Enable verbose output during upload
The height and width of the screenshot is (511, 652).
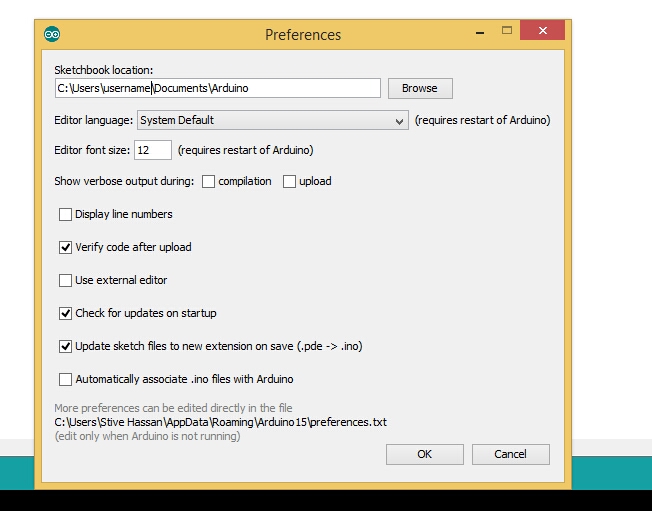tap(289, 181)
